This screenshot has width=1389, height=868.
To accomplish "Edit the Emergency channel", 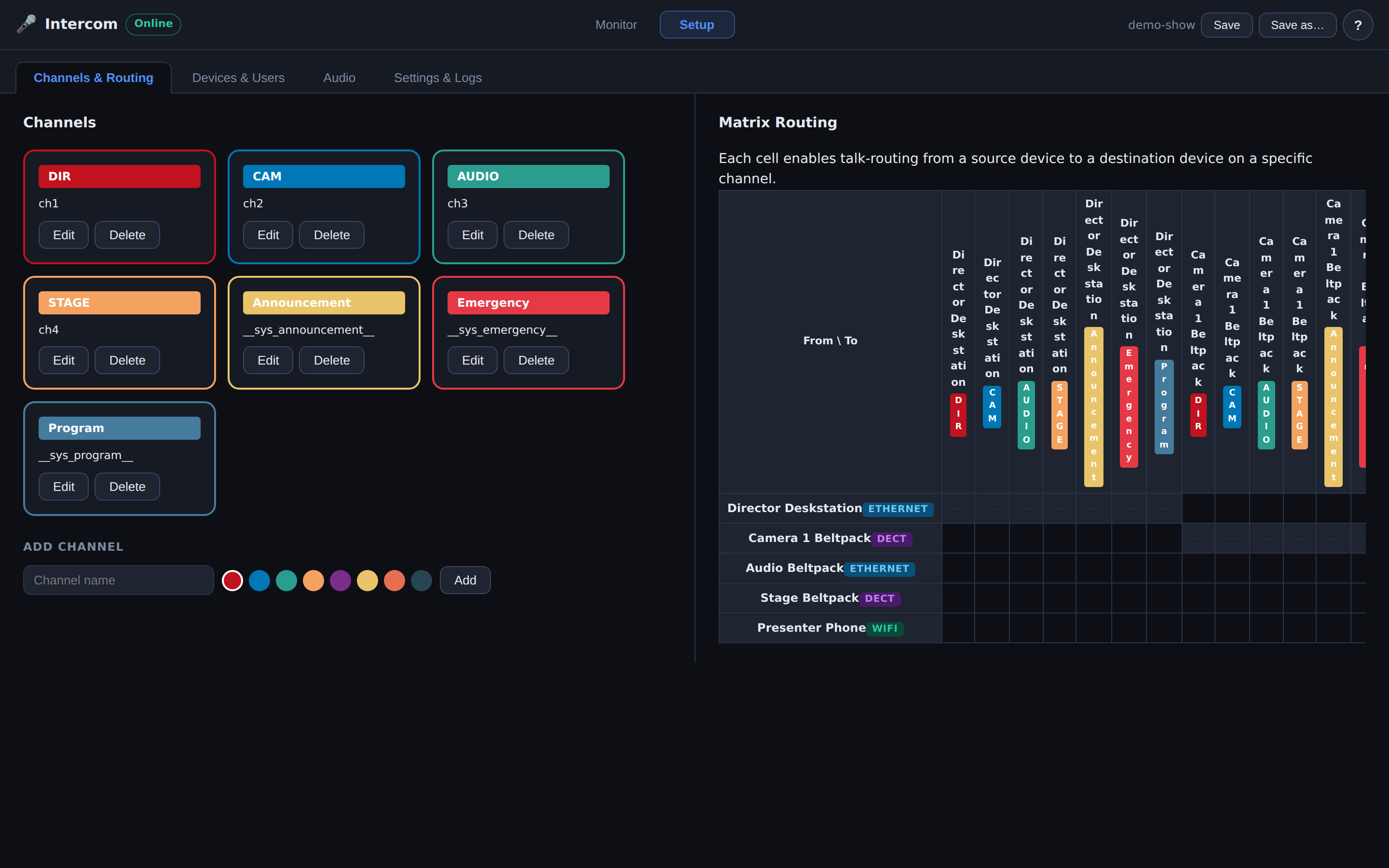I will pyautogui.click(x=472, y=361).
